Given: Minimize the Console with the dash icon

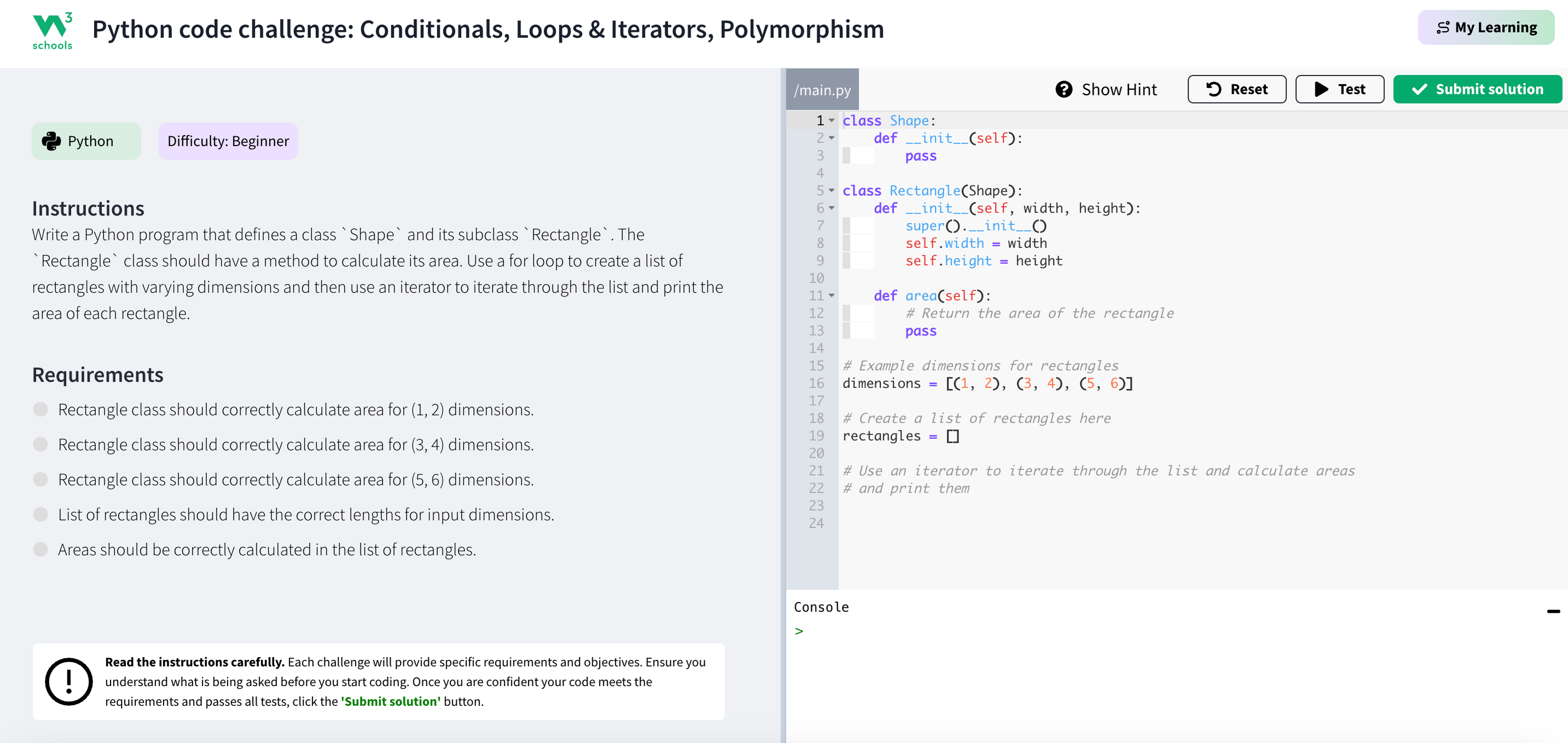Looking at the screenshot, I should pyautogui.click(x=1553, y=611).
